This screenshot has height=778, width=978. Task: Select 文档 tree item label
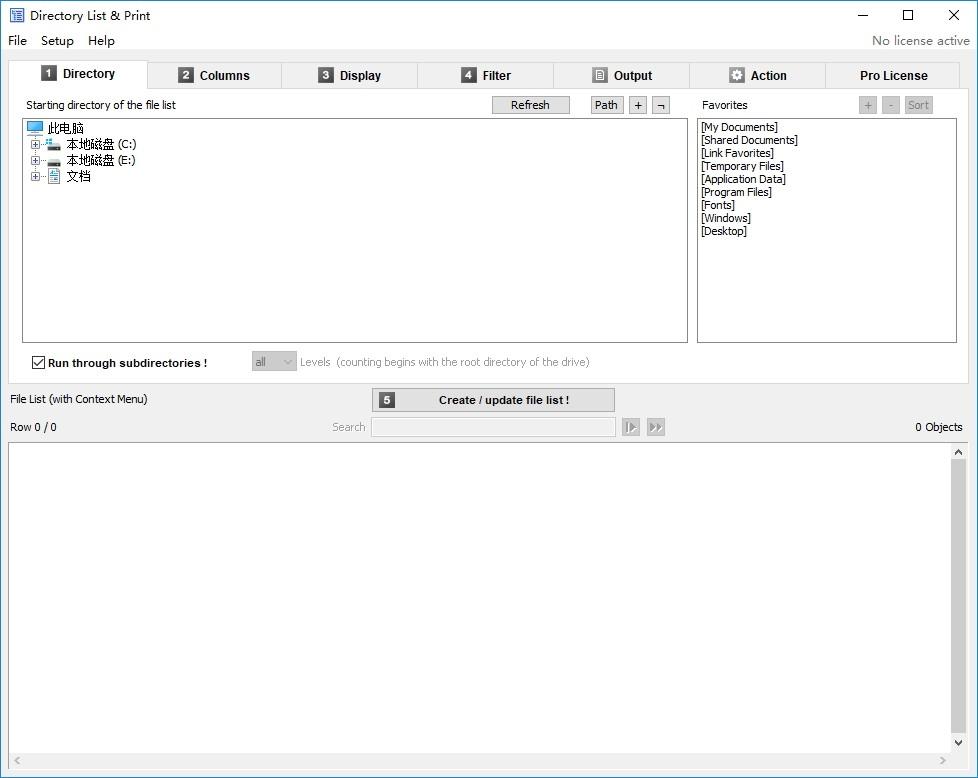click(79, 177)
